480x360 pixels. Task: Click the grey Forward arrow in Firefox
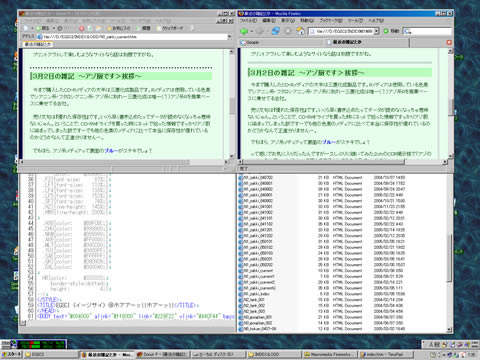[260, 31]
